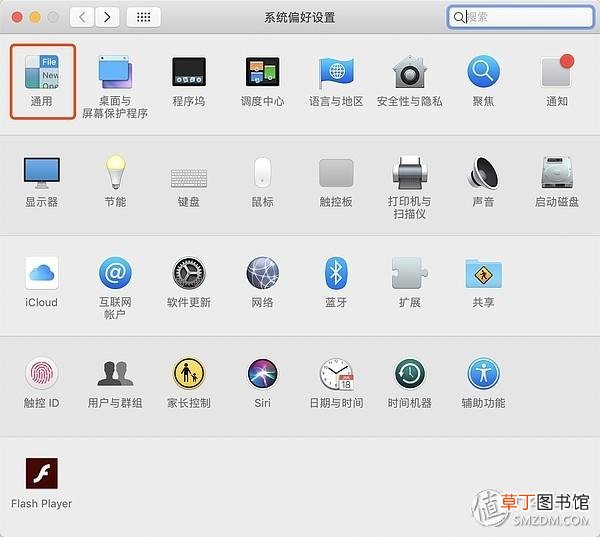Open 共享 (Sharing) preferences

pos(483,282)
